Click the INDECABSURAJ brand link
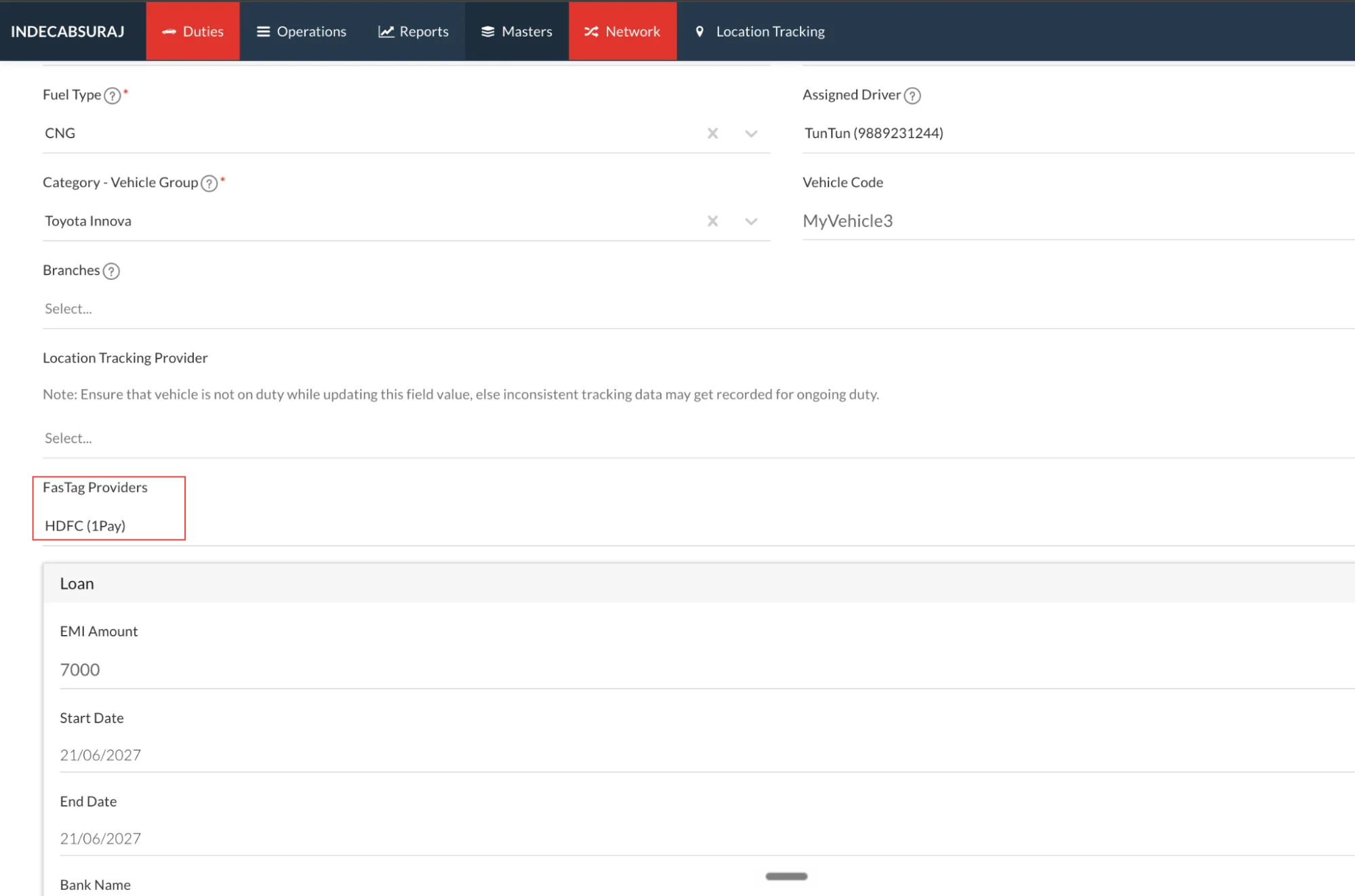 click(x=68, y=31)
